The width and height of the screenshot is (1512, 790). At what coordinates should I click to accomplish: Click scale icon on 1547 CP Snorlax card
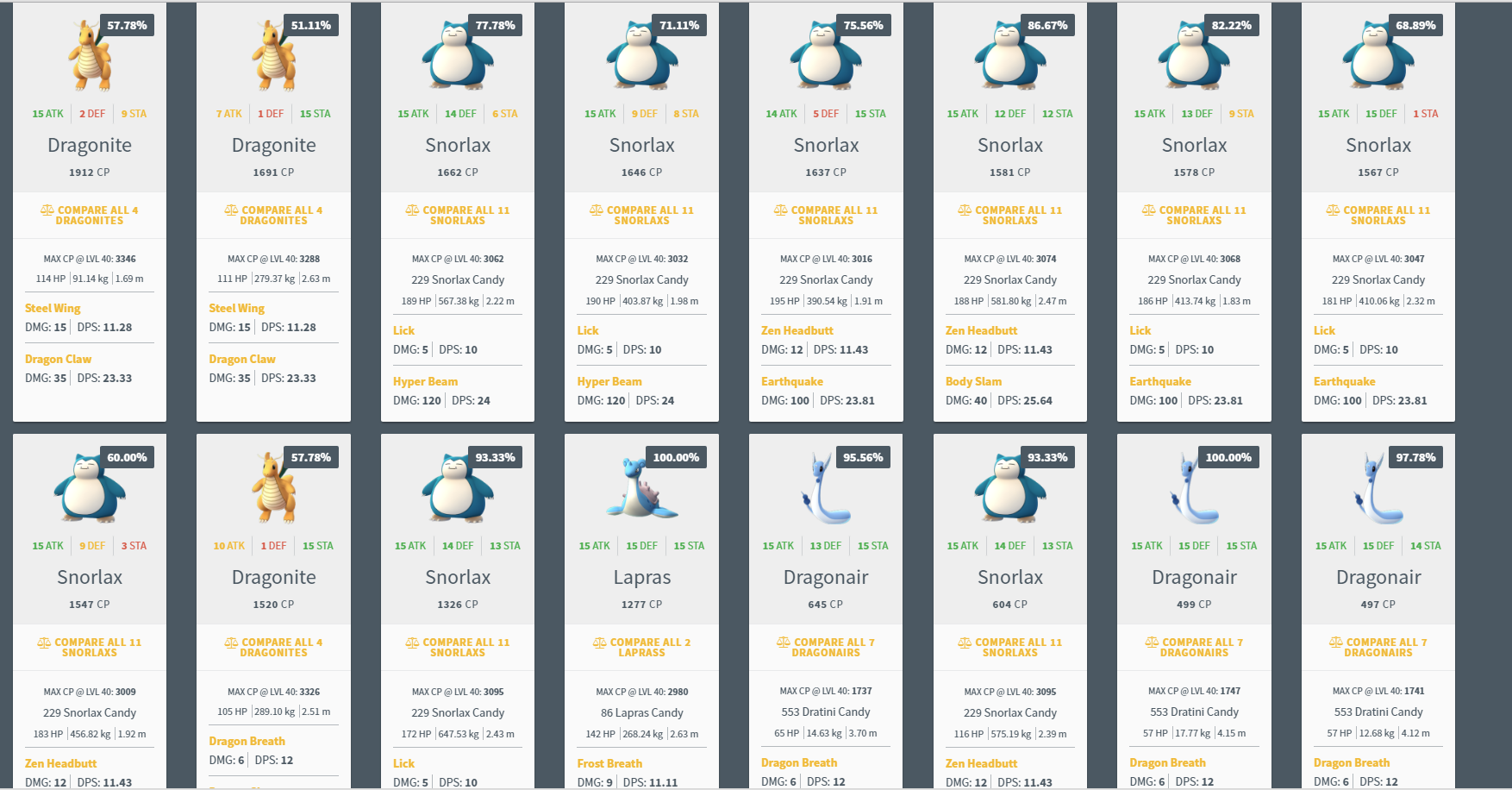point(44,643)
